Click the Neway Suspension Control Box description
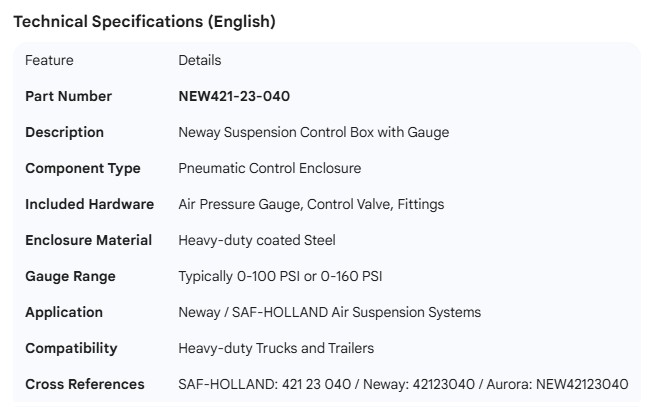 click(313, 132)
